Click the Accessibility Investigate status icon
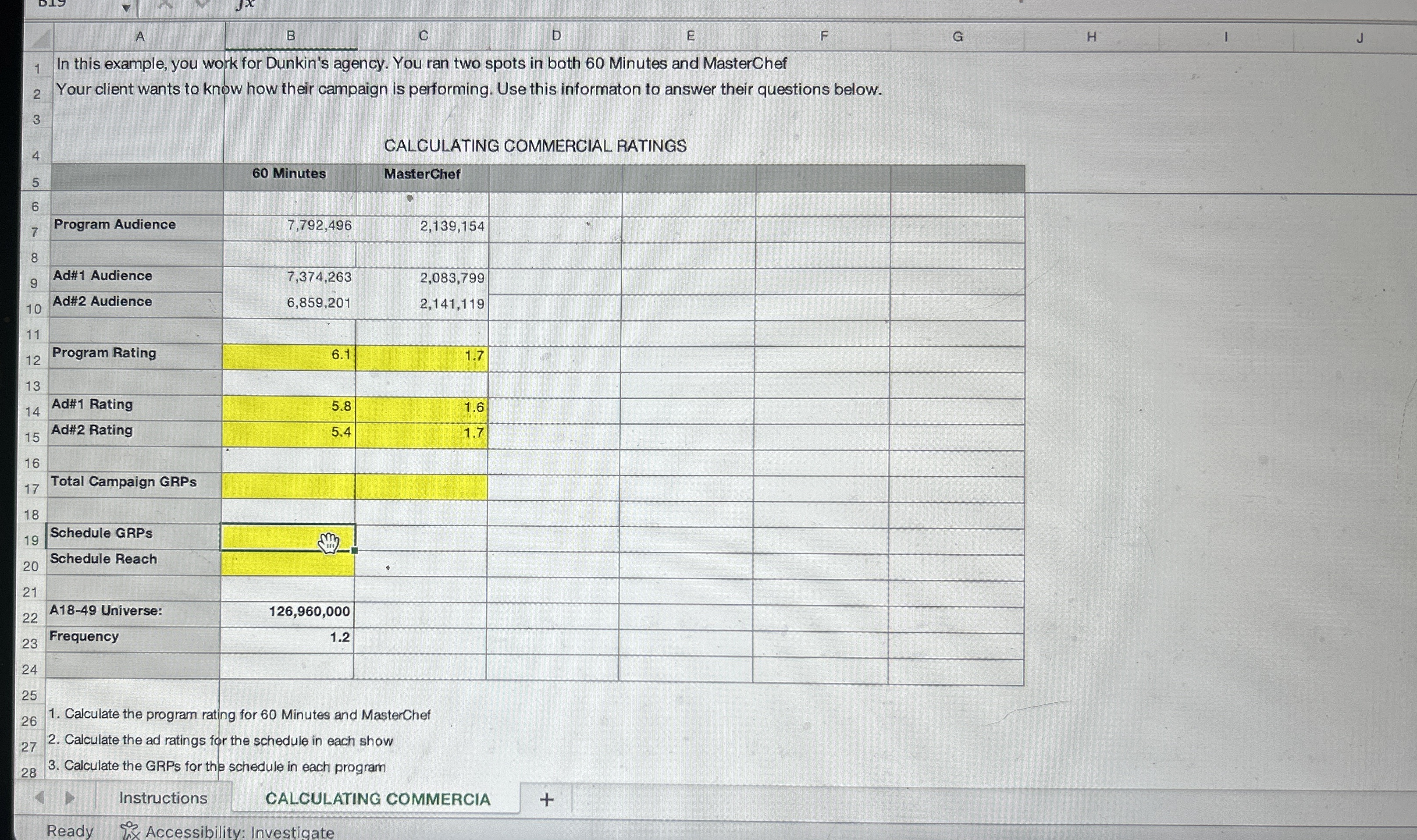The height and width of the screenshot is (840, 1417). 130,831
